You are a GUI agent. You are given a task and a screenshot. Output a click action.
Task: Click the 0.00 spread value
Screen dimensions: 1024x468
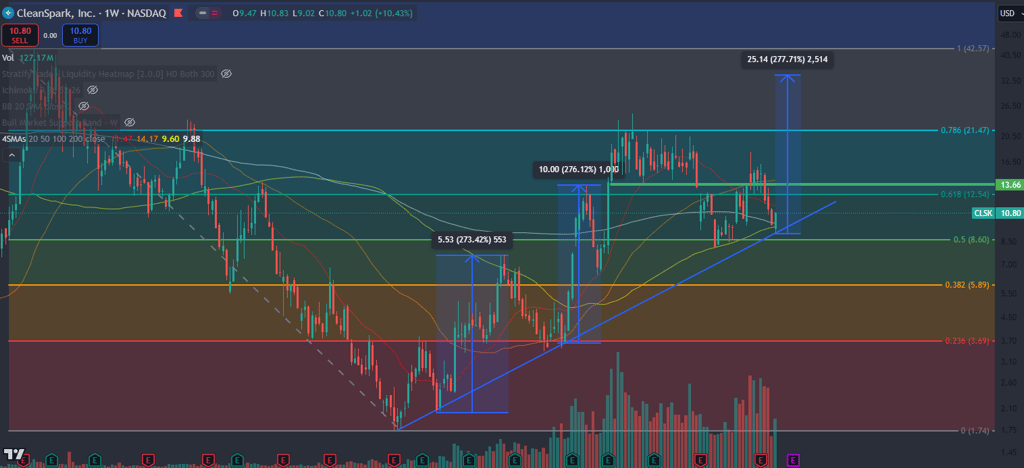[x=50, y=35]
